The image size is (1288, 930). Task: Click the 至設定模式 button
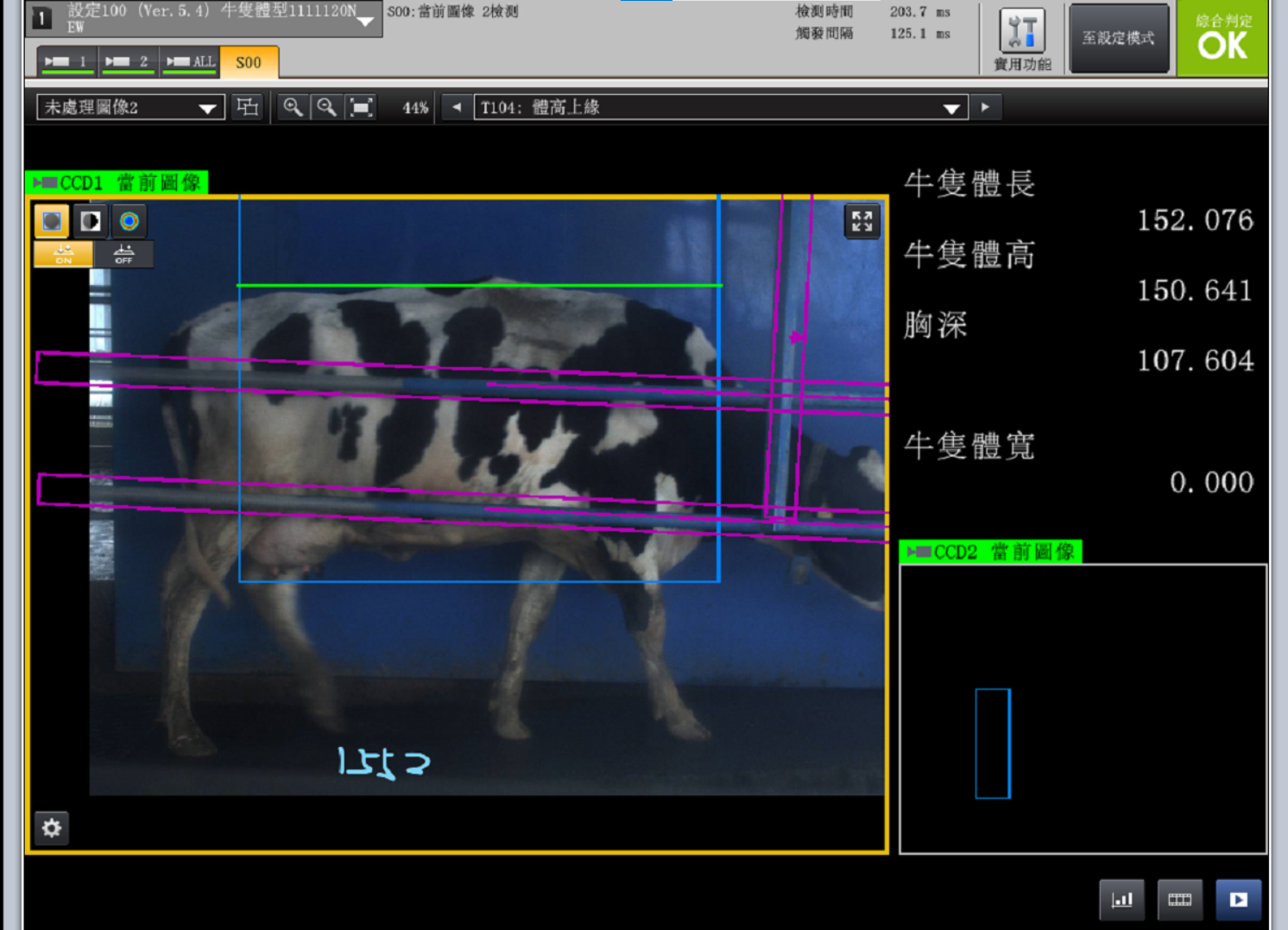click(x=1118, y=39)
